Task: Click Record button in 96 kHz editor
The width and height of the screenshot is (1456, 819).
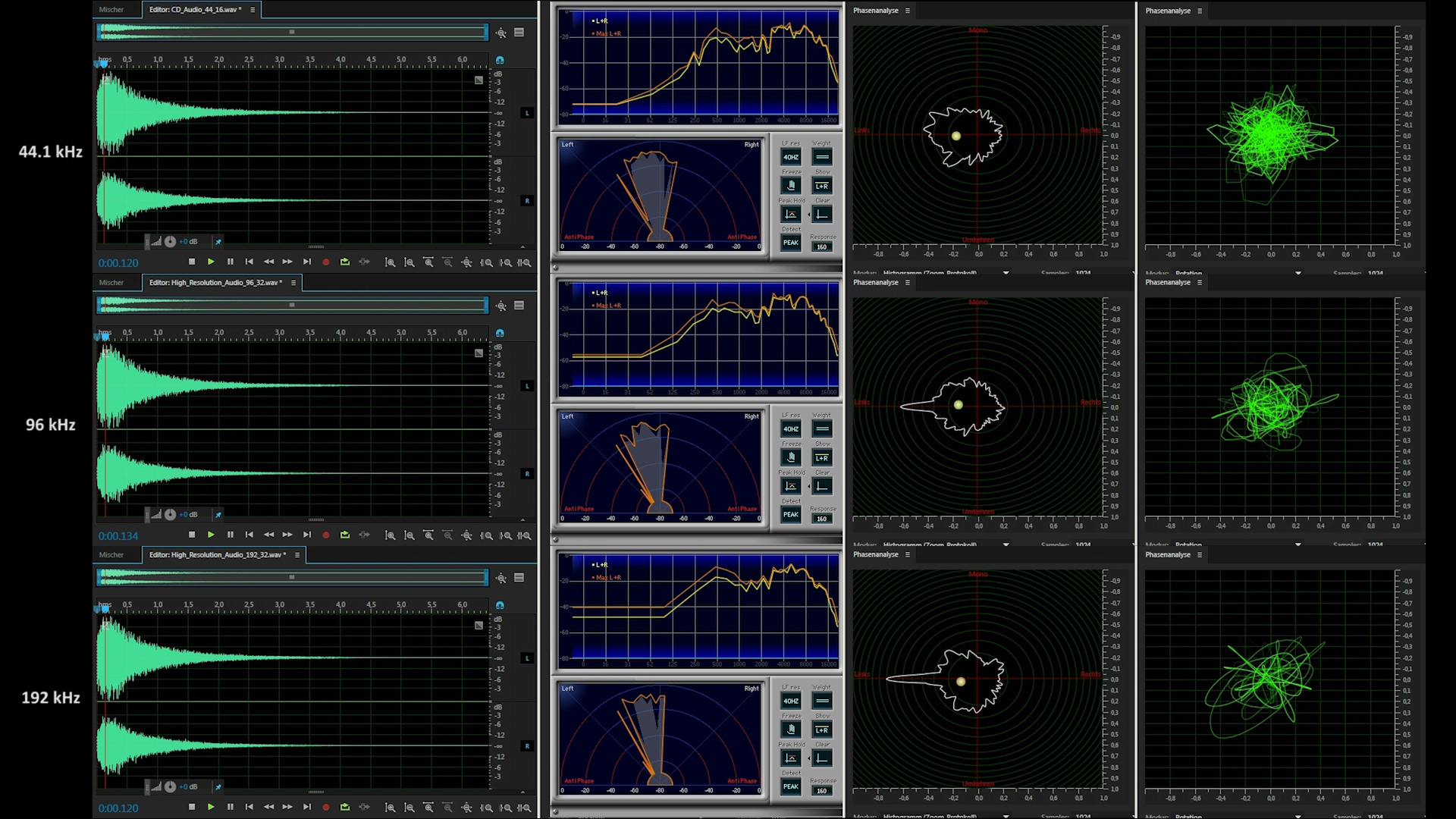Action: (326, 535)
